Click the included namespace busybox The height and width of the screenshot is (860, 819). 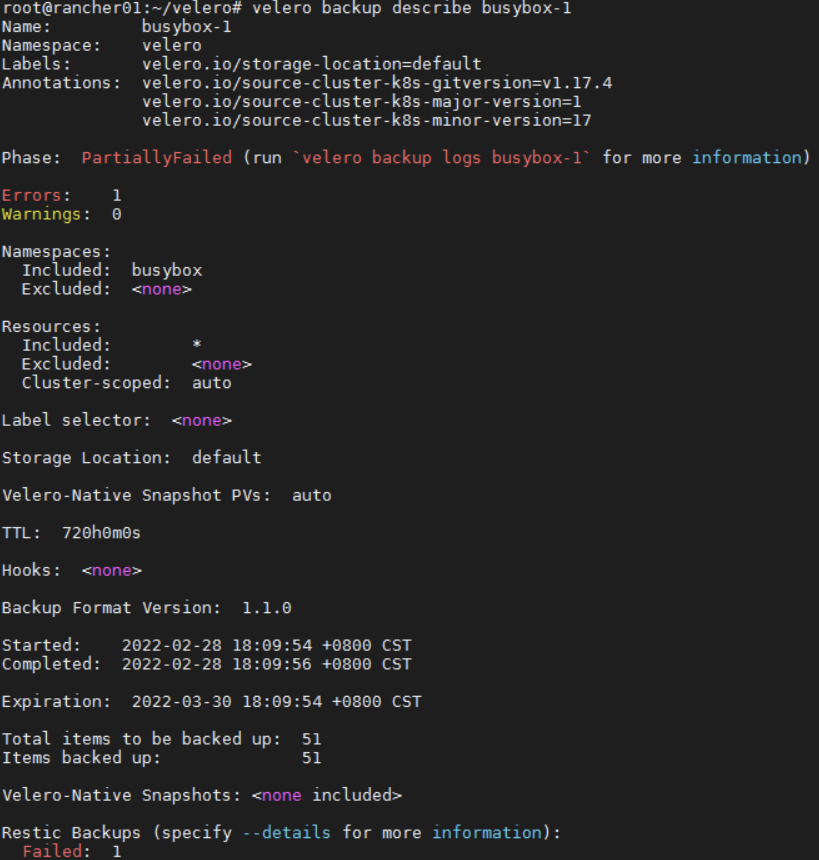pos(166,269)
